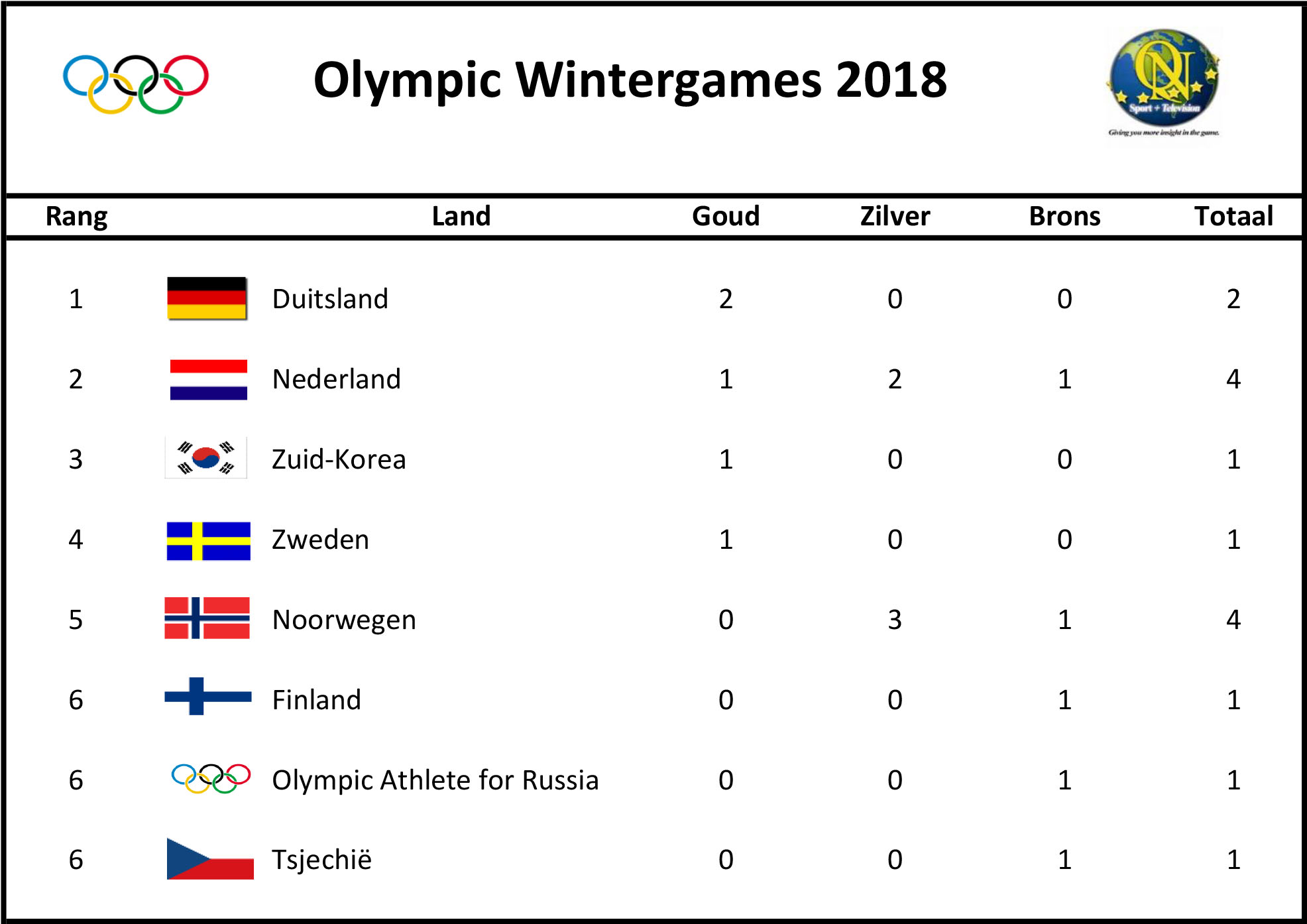Image resolution: width=1307 pixels, height=924 pixels.
Task: Click the Brons column header
Action: [1064, 216]
